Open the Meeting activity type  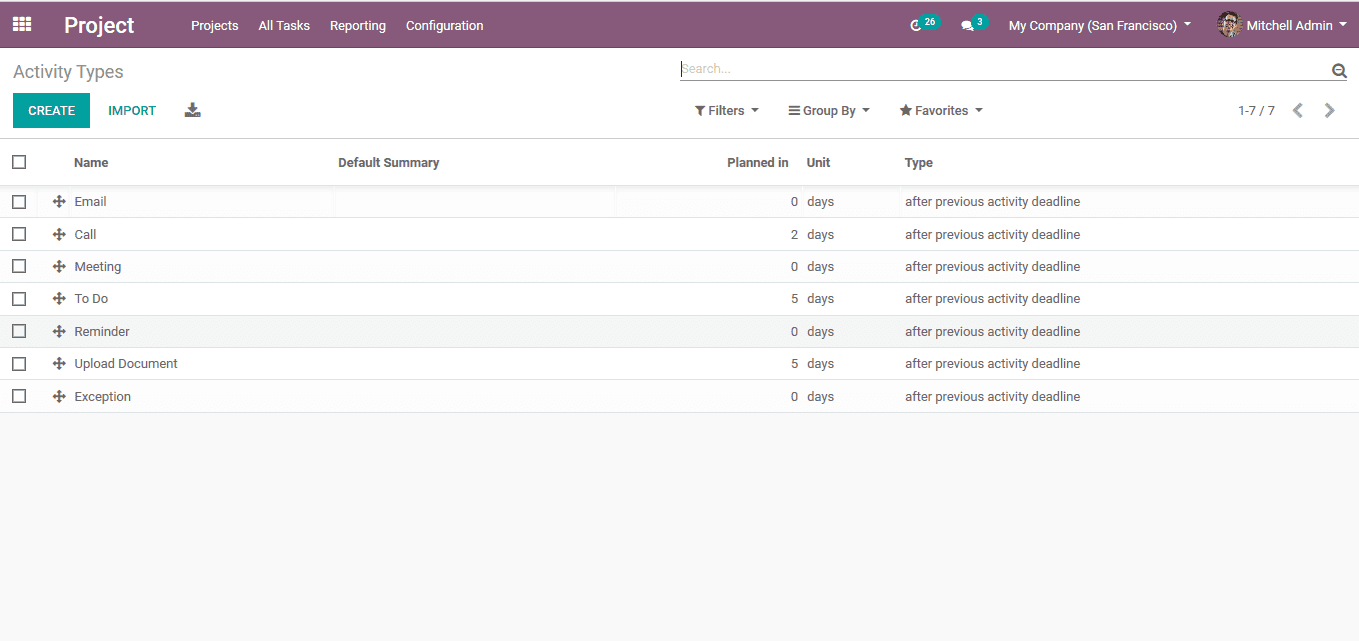tap(98, 267)
